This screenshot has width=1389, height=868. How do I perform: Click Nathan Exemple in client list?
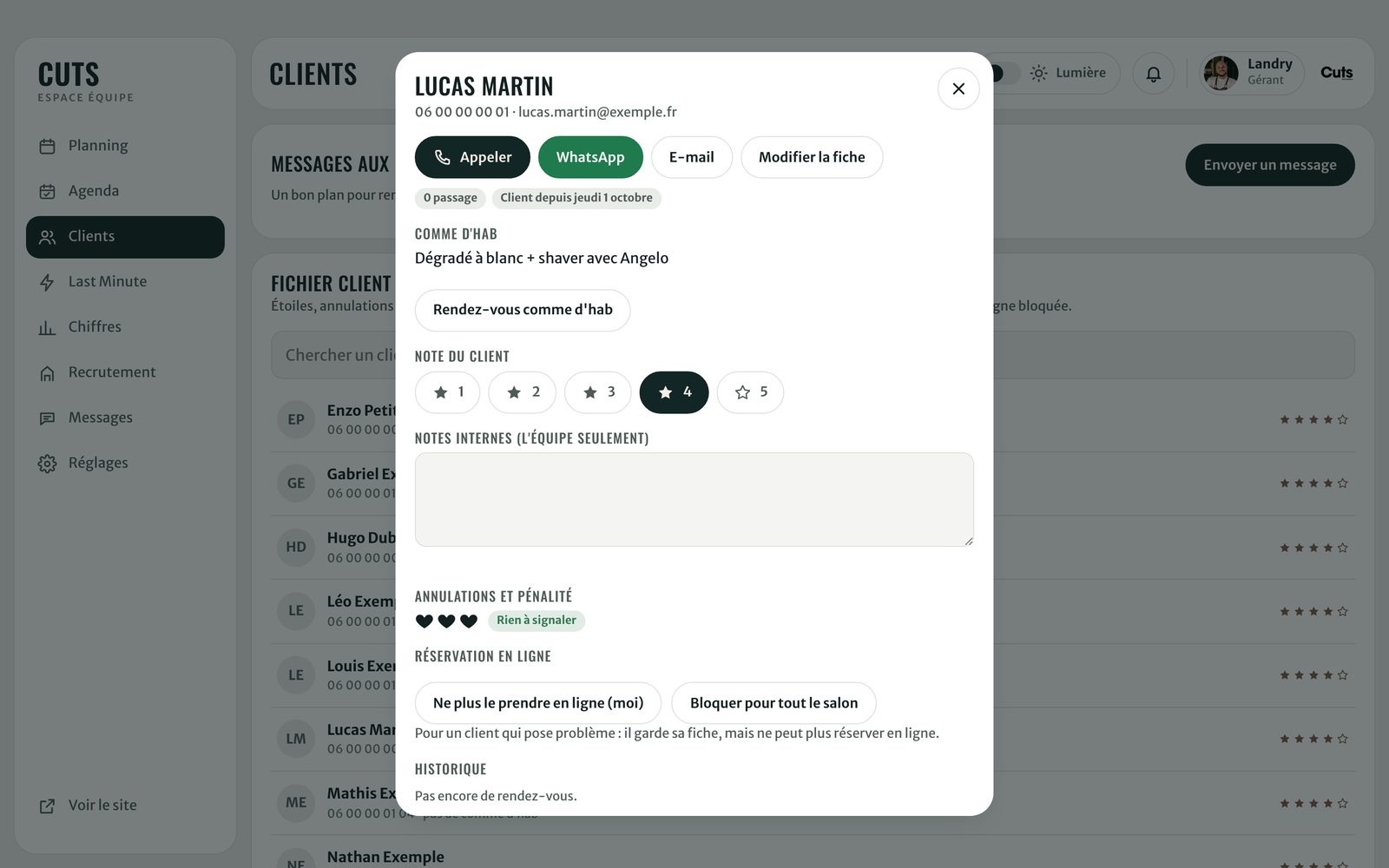pos(385,857)
